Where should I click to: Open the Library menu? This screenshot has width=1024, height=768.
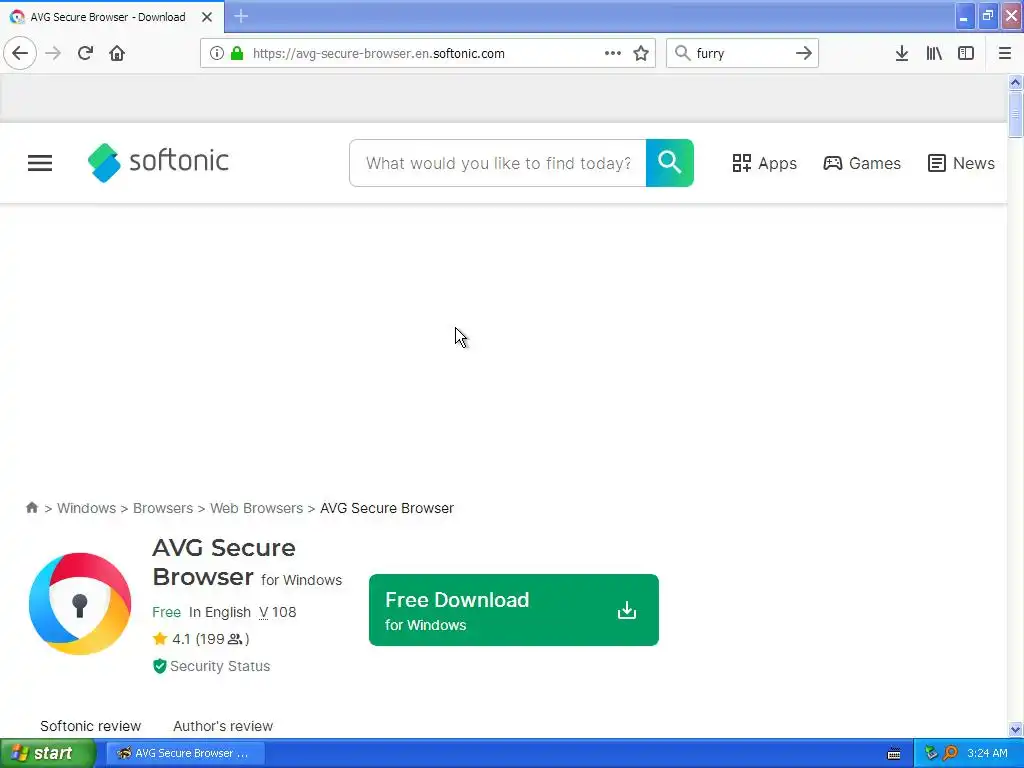(x=934, y=53)
